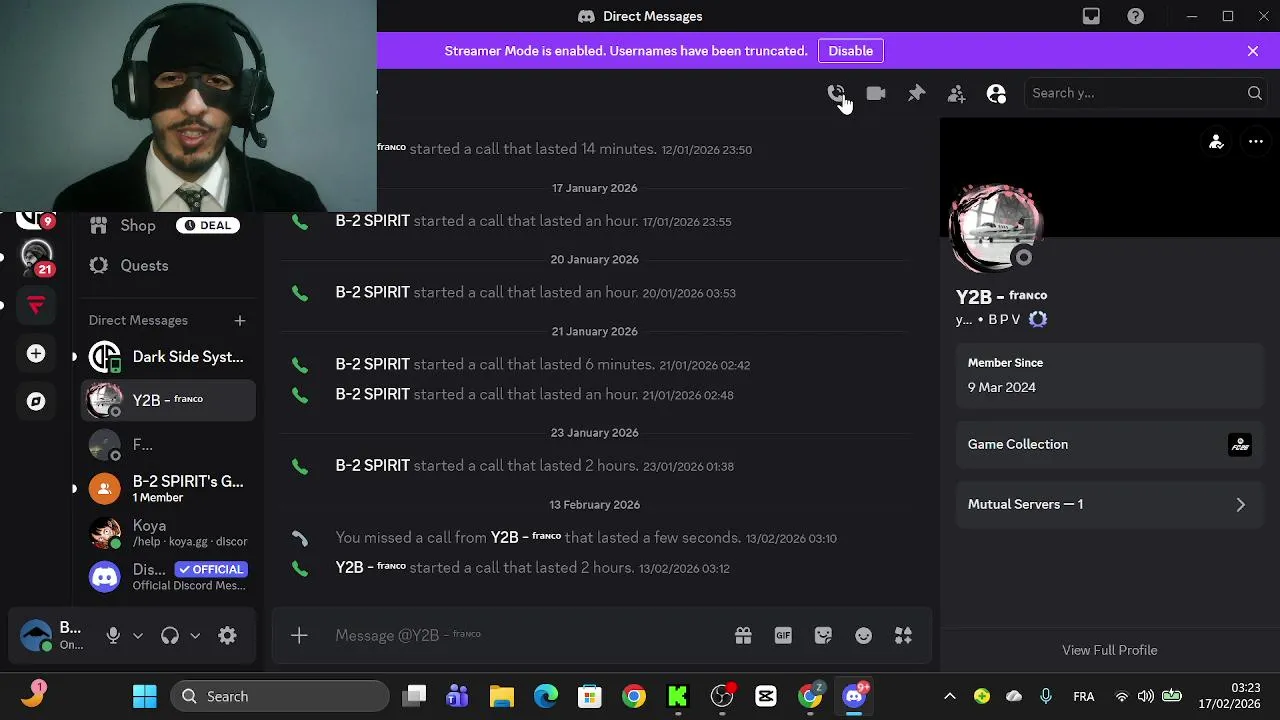This screenshot has height=720, width=1280.
Task: Open pinned messages icon
Action: pyautogui.click(x=916, y=93)
